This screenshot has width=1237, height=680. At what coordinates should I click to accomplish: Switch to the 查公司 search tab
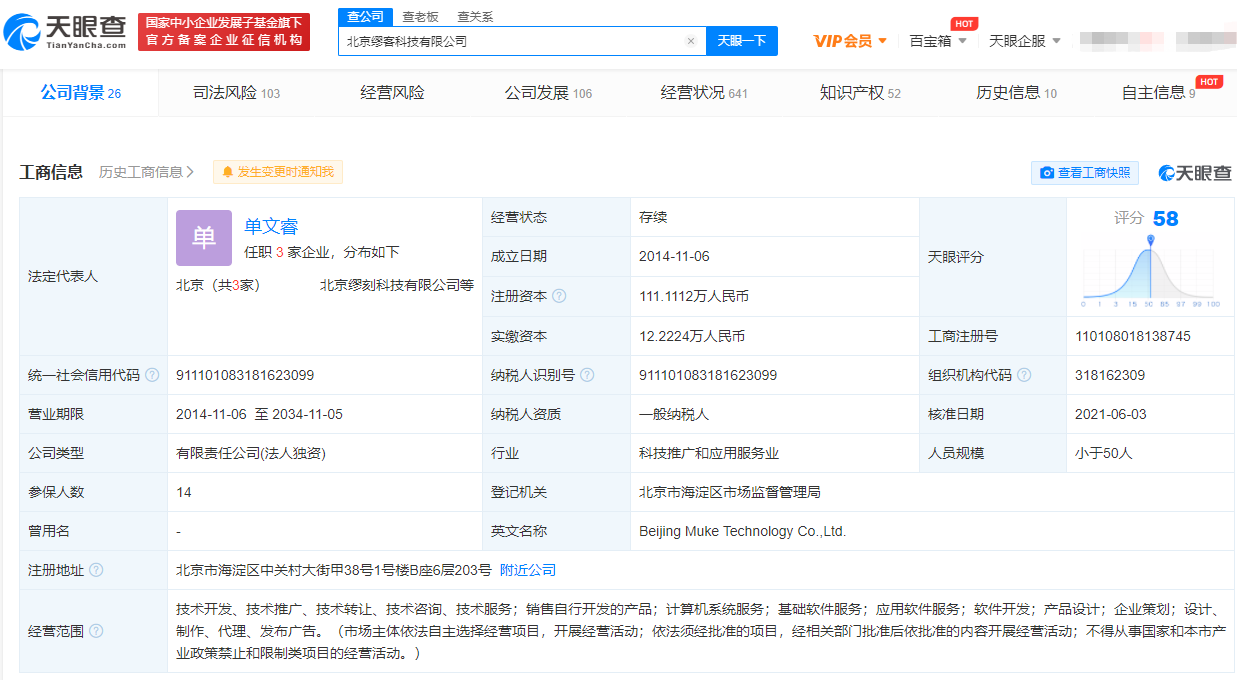point(365,17)
